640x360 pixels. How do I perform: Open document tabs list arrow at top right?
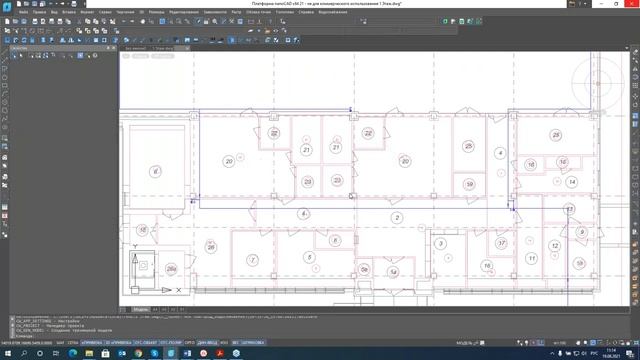tap(627, 48)
